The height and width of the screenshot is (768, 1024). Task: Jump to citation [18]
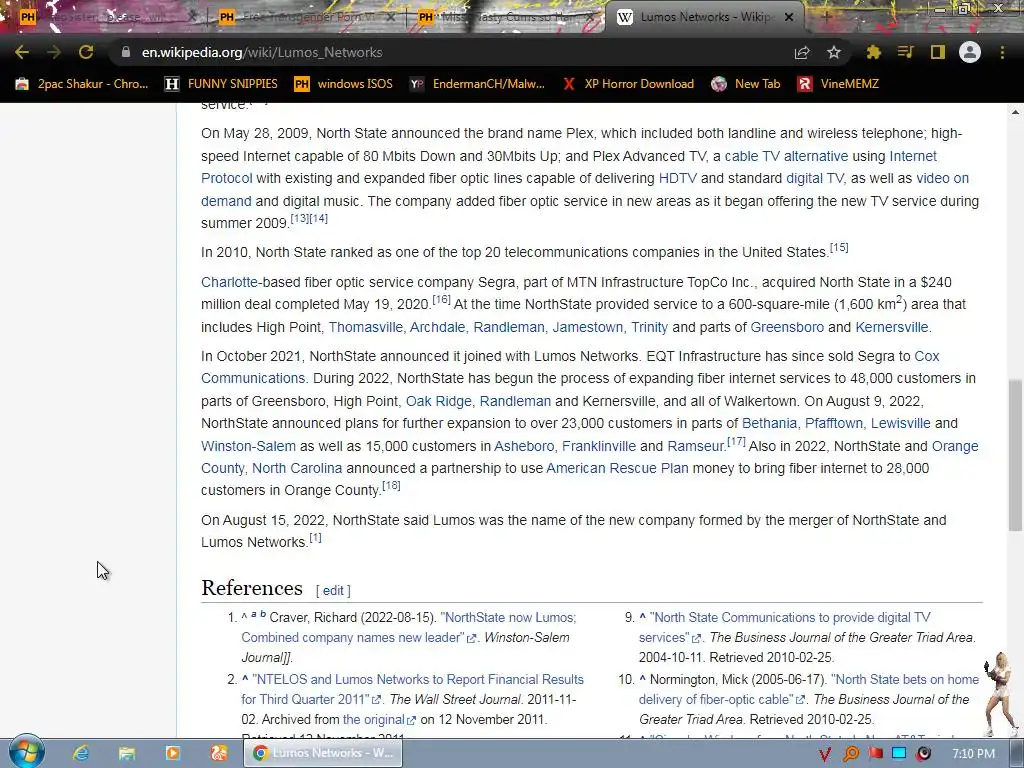click(x=391, y=485)
